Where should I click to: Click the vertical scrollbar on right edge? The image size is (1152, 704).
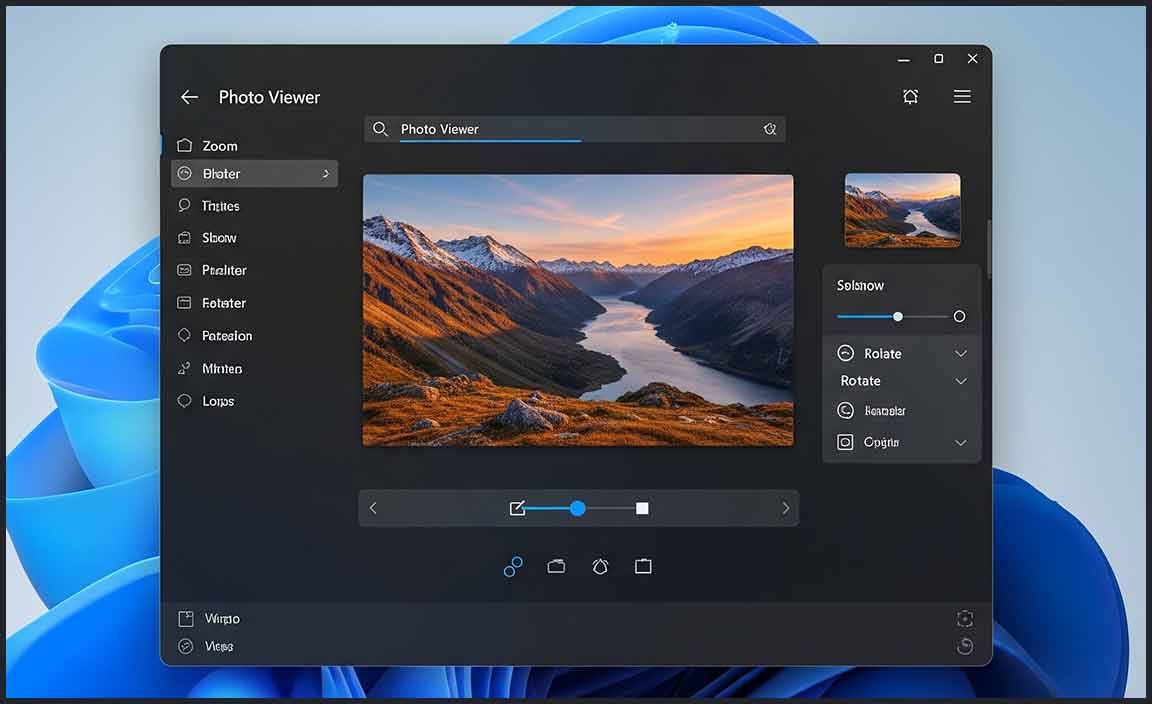[x=990, y=248]
